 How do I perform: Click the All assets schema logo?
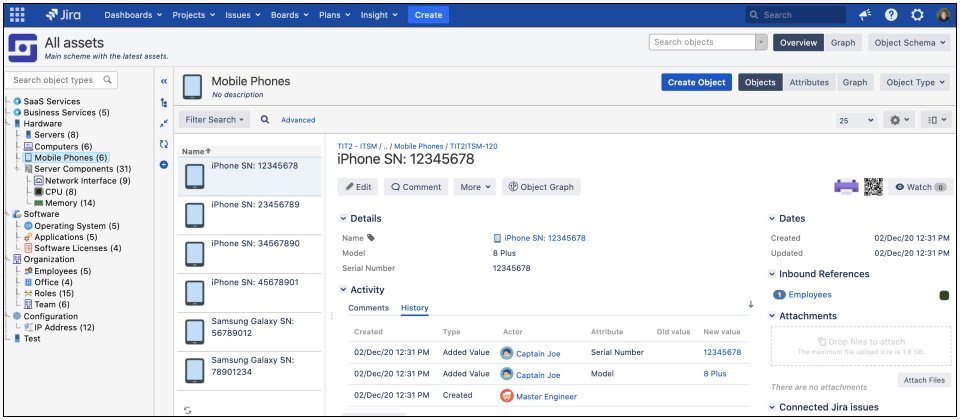pyautogui.click(x=23, y=48)
